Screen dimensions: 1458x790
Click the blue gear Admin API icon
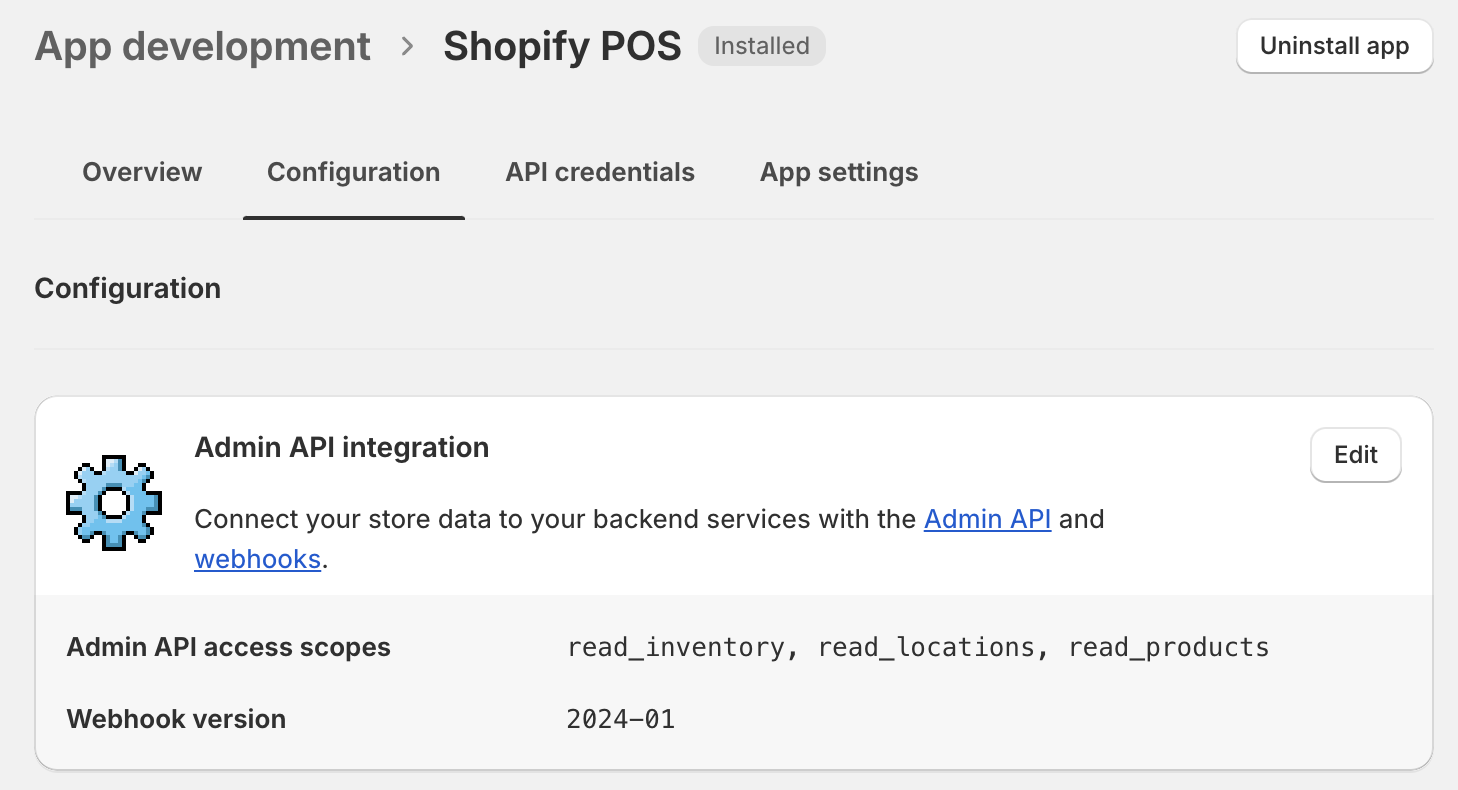(x=114, y=502)
